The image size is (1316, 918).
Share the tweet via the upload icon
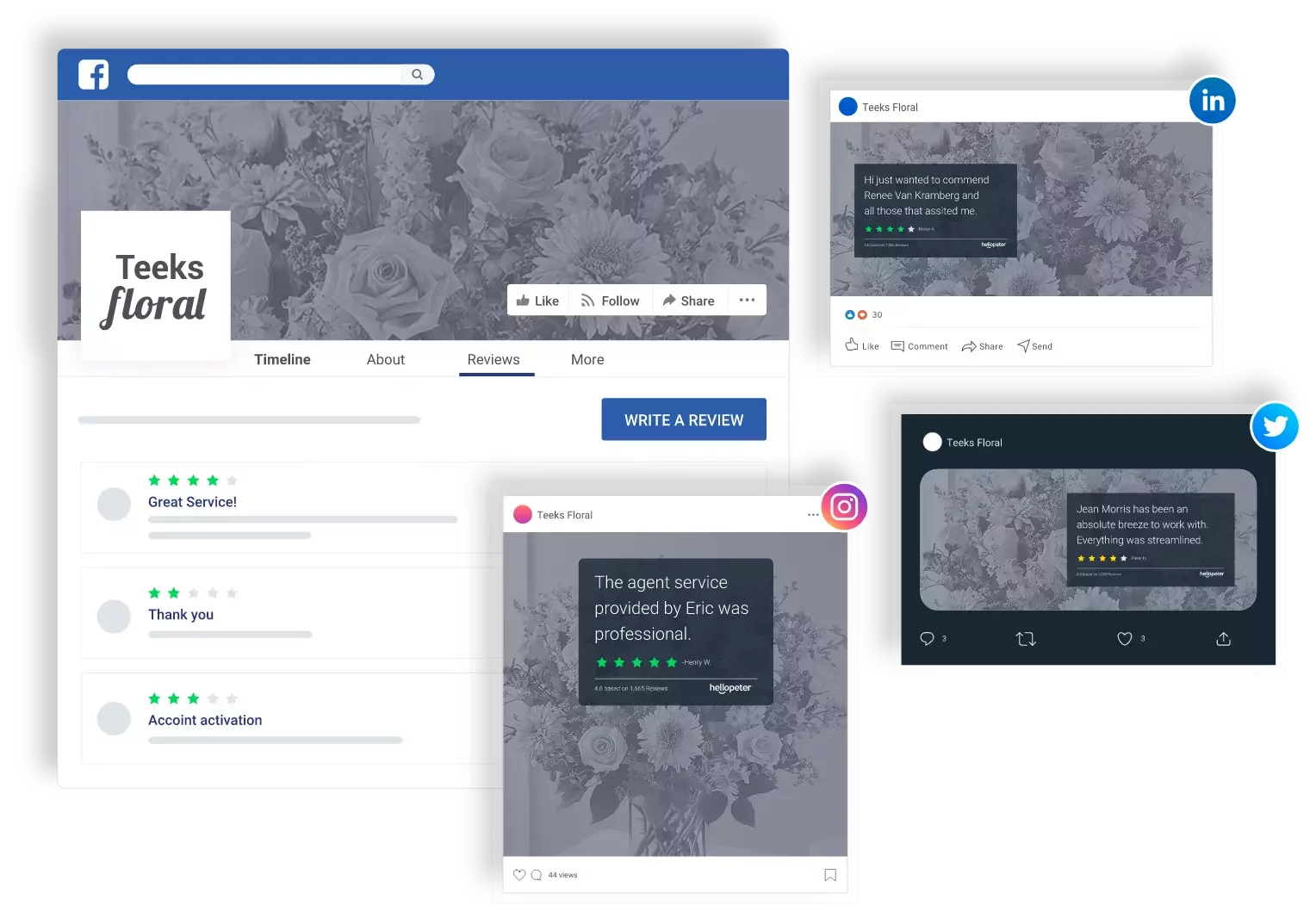click(x=1222, y=638)
